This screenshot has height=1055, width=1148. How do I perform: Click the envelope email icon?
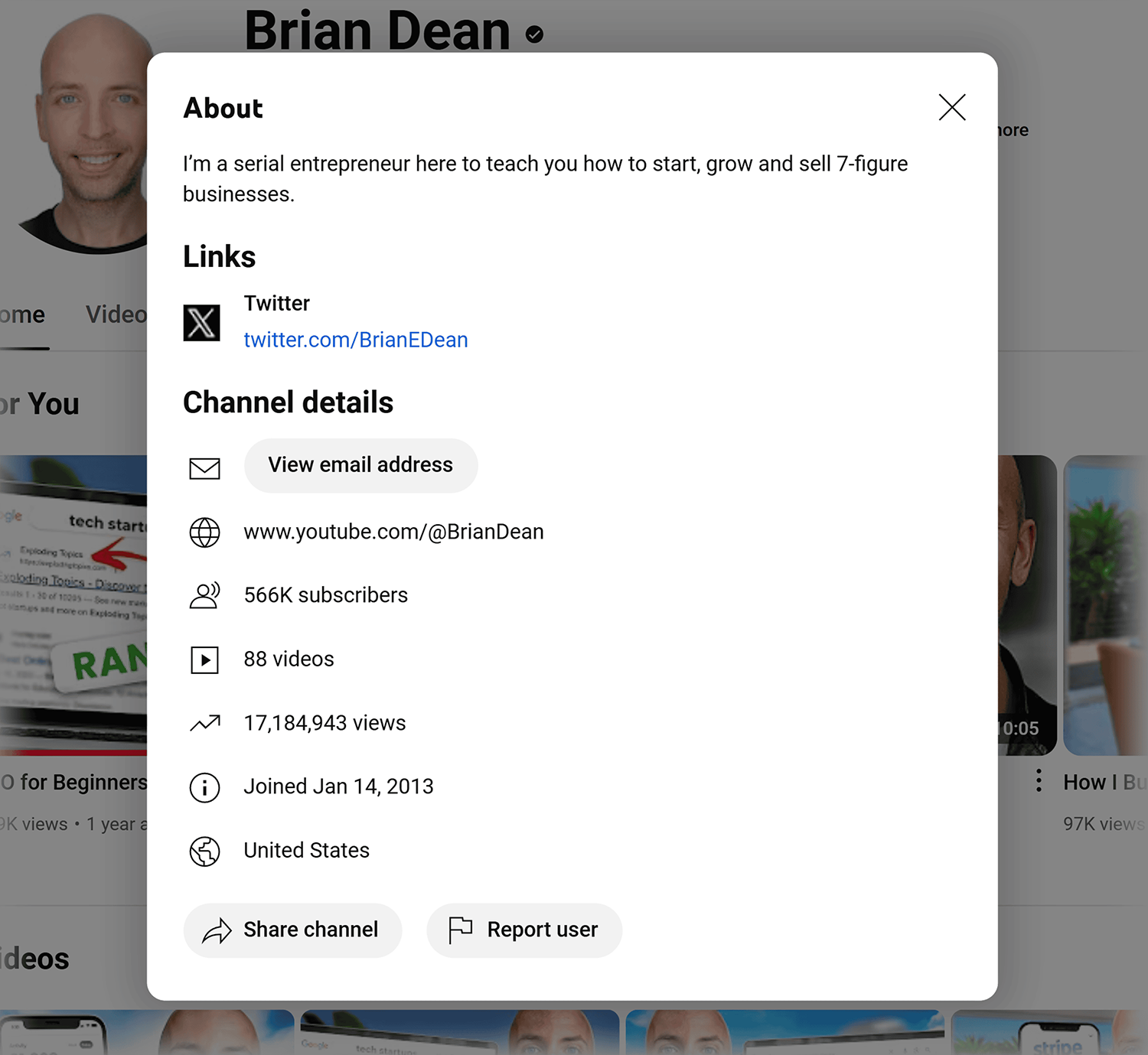pos(204,468)
